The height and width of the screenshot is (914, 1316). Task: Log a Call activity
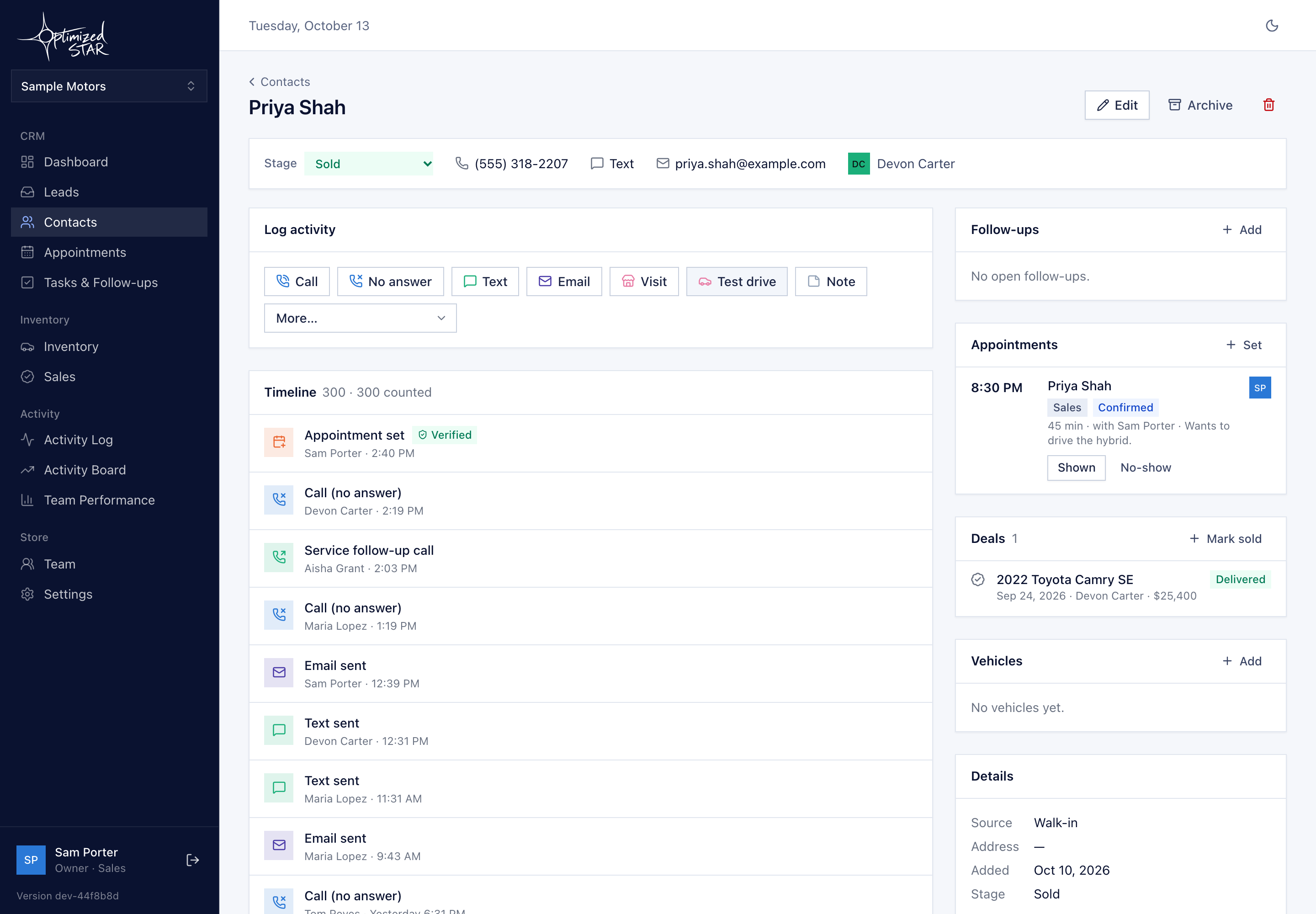pyautogui.click(x=297, y=281)
